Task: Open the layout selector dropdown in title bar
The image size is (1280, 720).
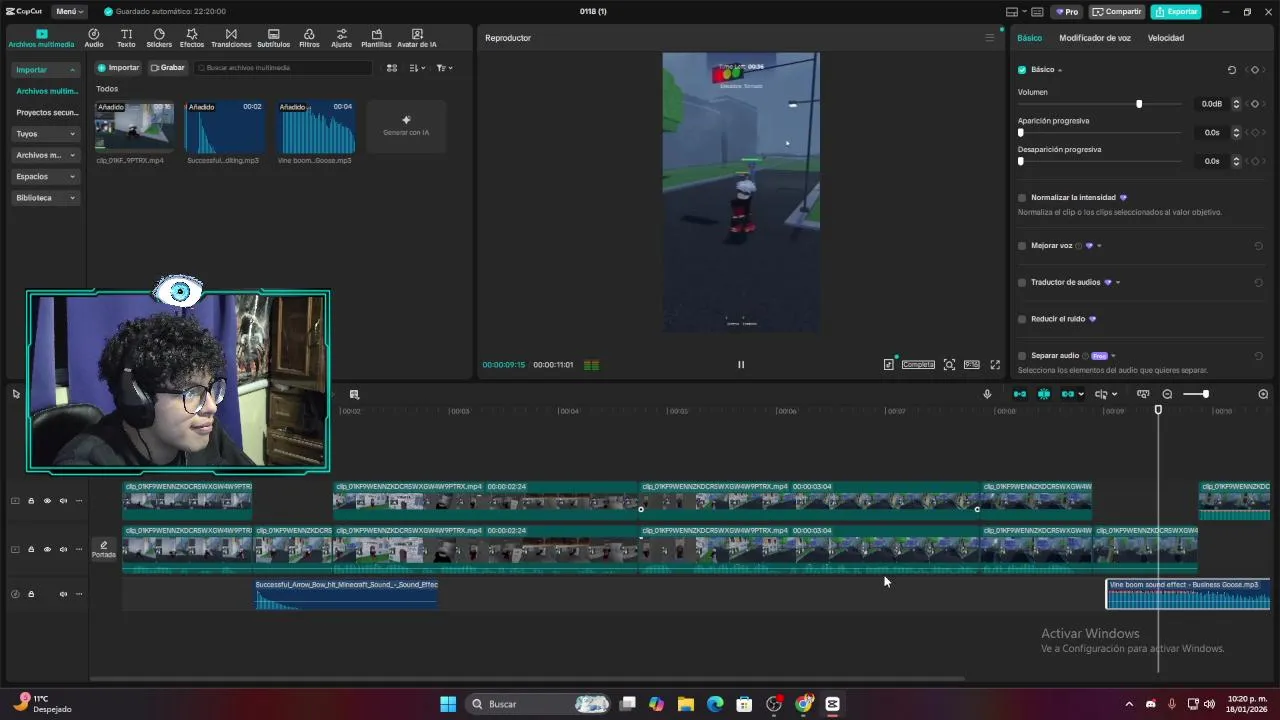Action: (x=1015, y=12)
